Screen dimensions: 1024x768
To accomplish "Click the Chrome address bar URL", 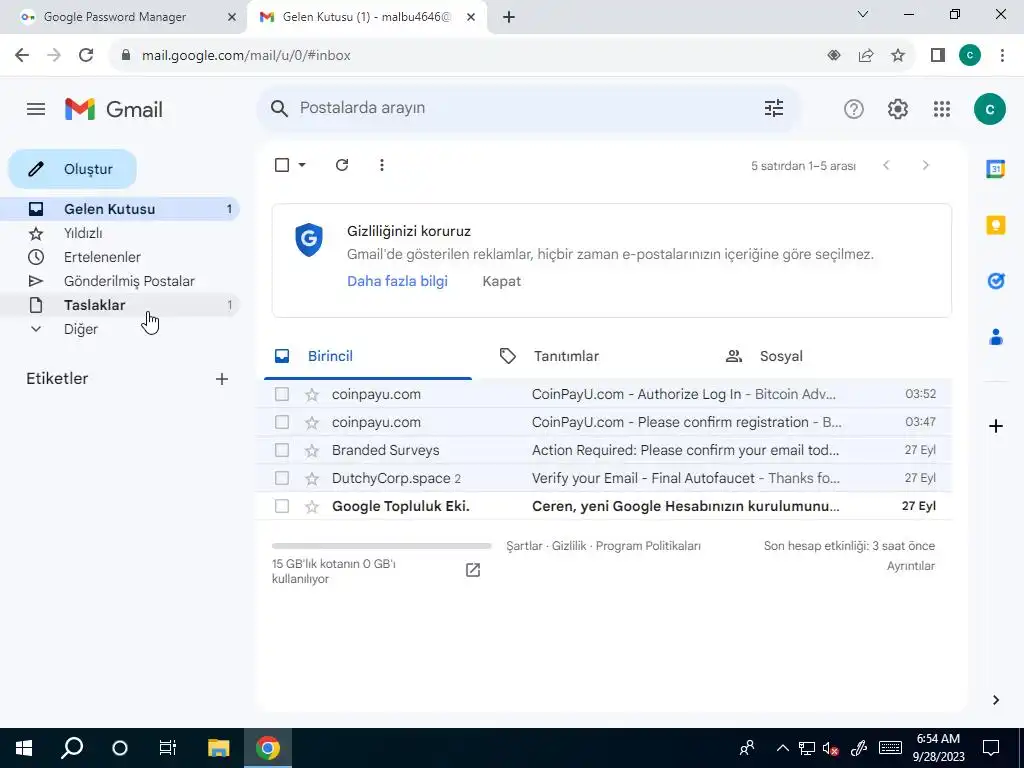I will point(246,56).
